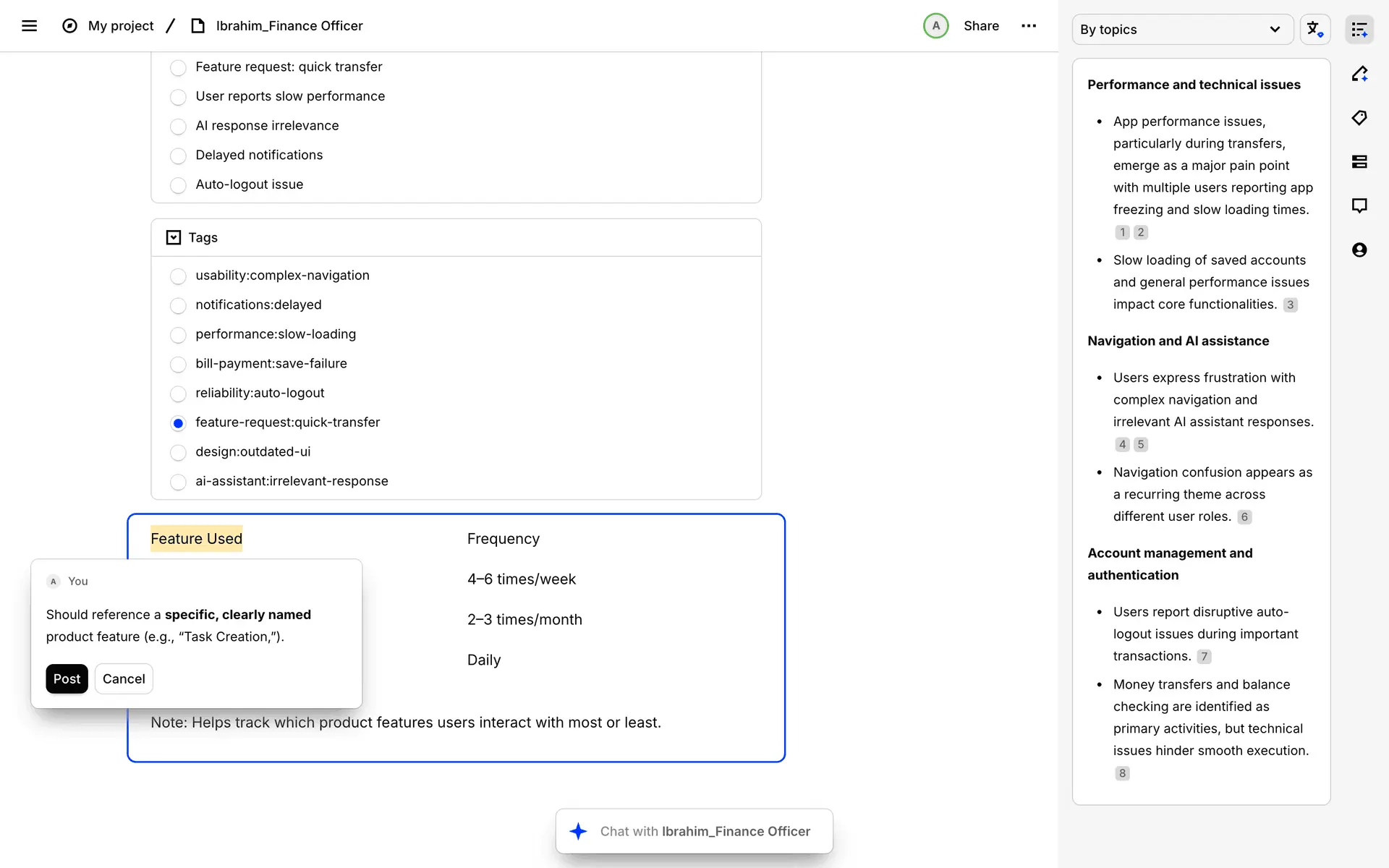Select the notifications:delayed radio option

pyautogui.click(x=178, y=306)
